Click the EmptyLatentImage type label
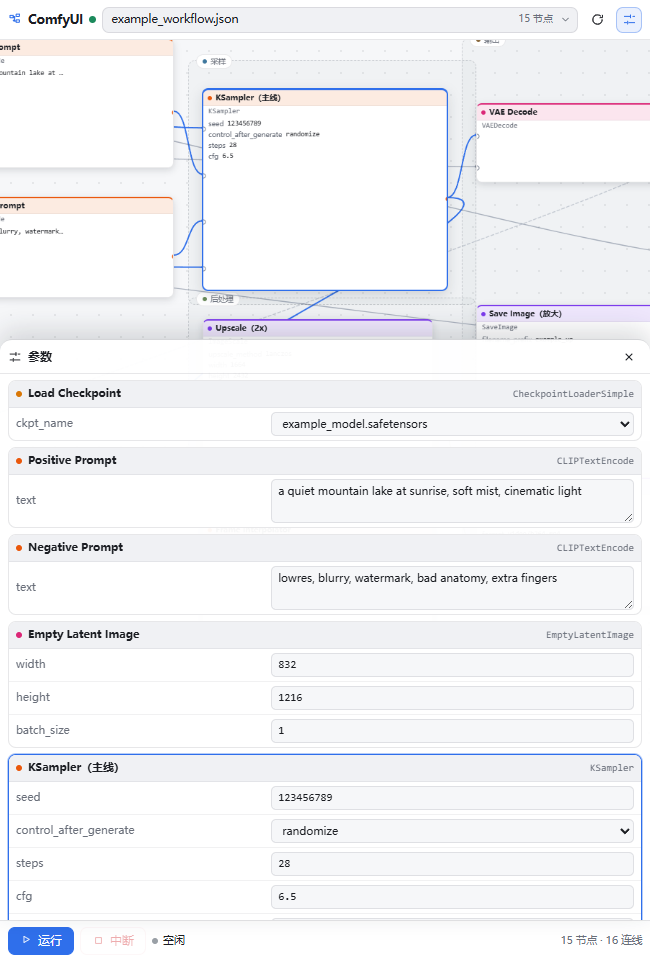 point(589,636)
